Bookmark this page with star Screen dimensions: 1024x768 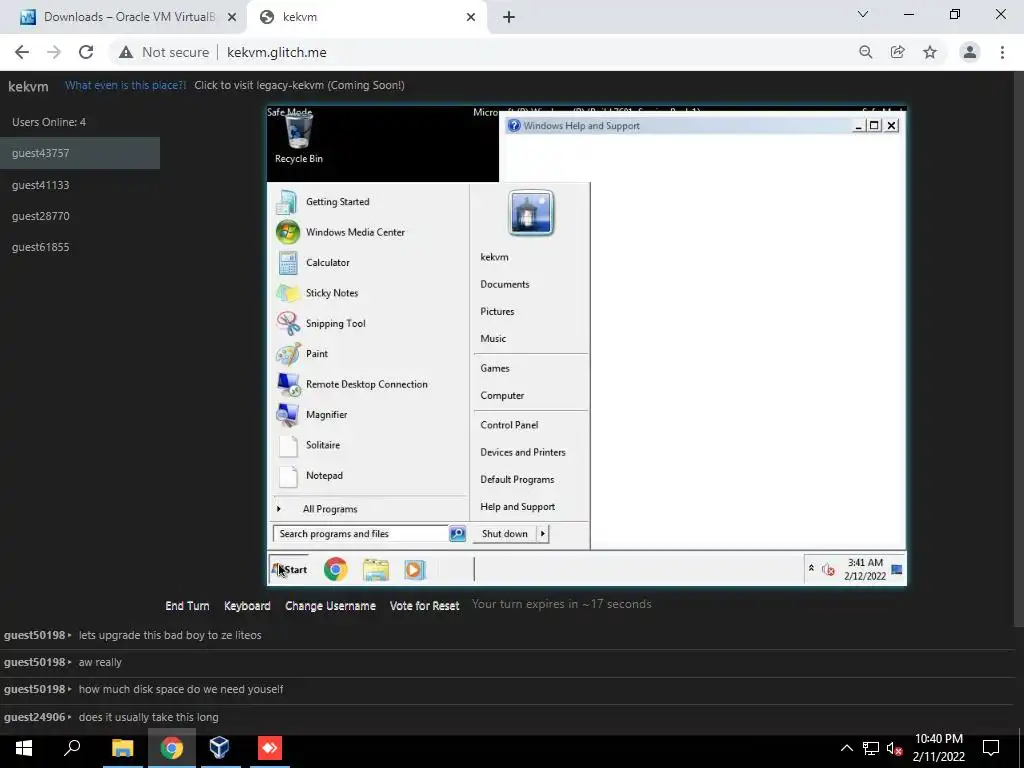(930, 52)
